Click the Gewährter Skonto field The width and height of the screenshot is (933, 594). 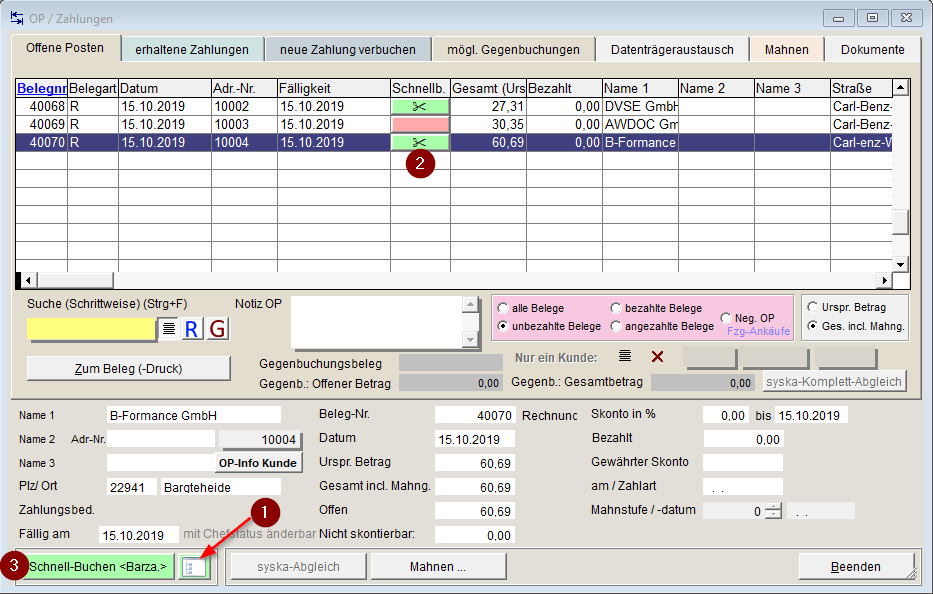(743, 462)
